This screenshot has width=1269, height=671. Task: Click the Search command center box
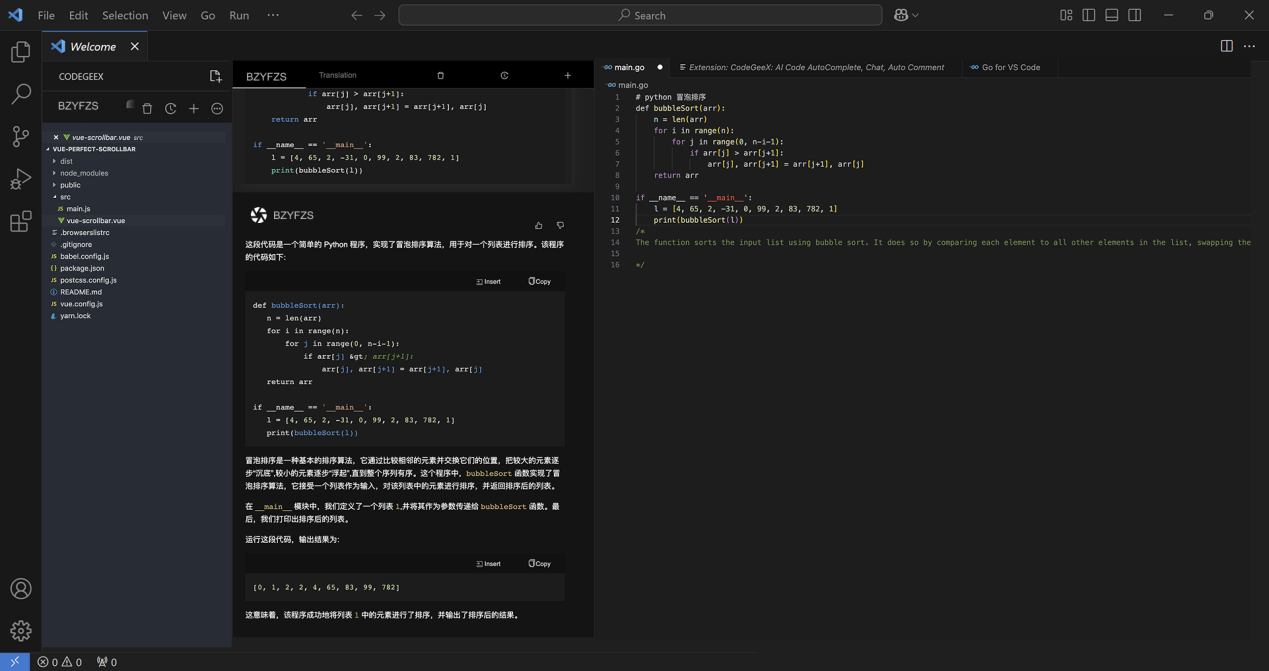tap(640, 15)
